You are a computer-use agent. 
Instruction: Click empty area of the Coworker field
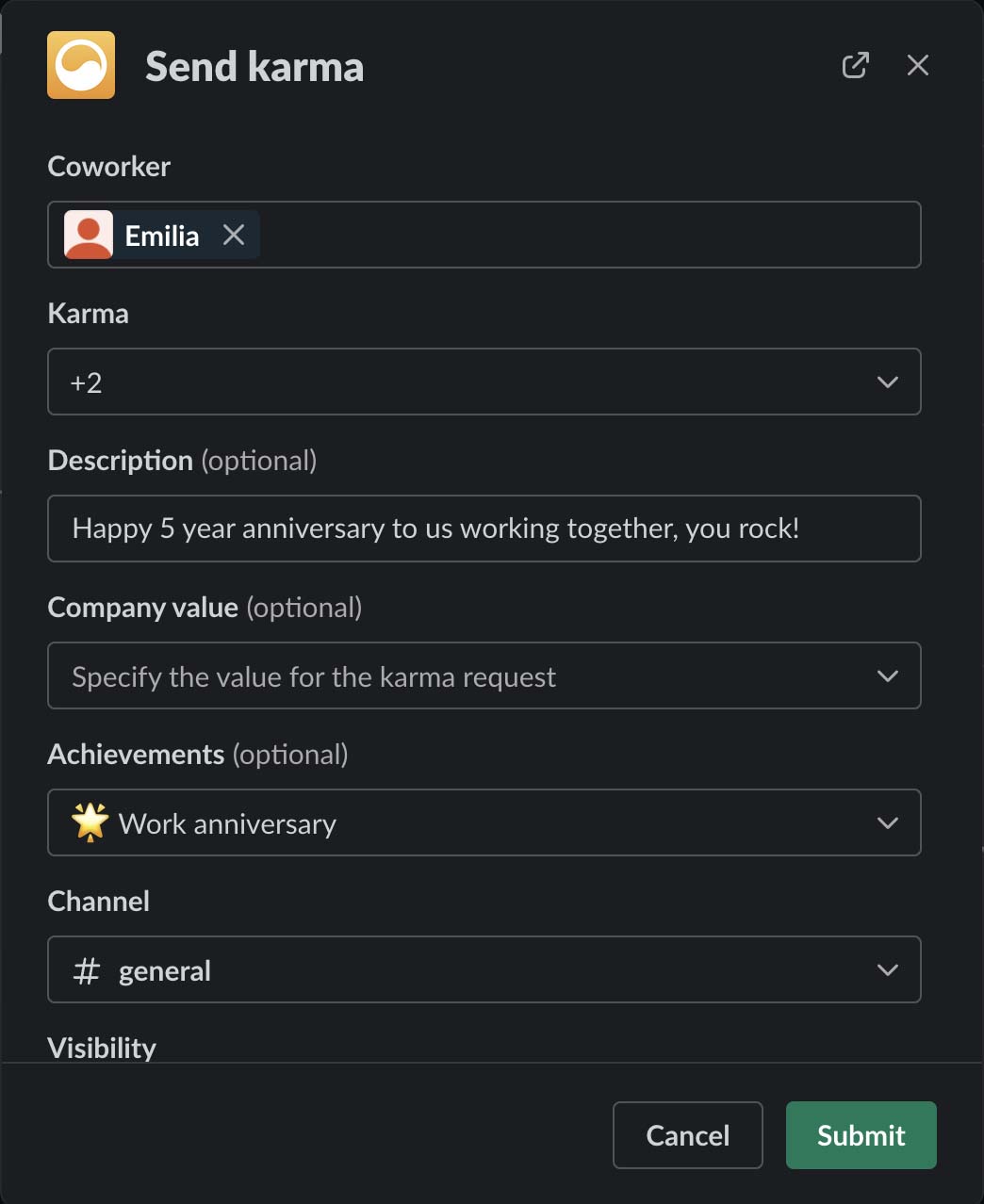(x=584, y=235)
